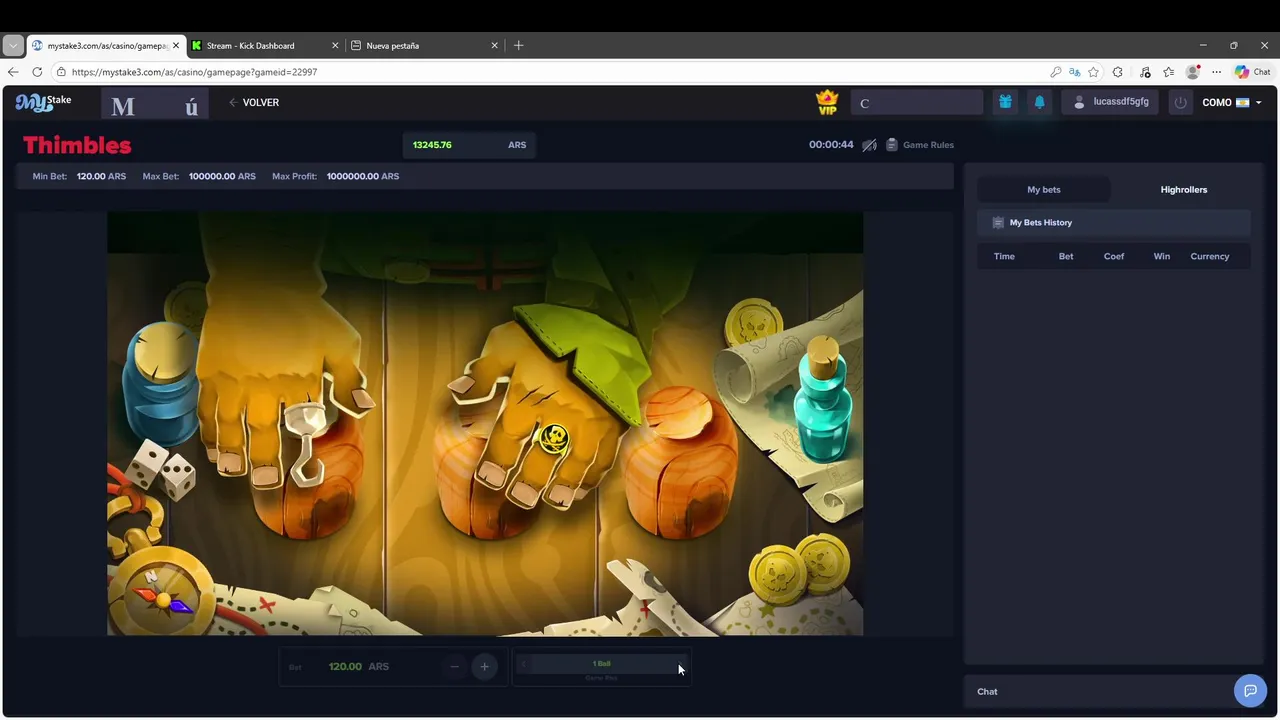
Task: Open the lucassdf5gfg account button
Action: pyautogui.click(x=1111, y=102)
